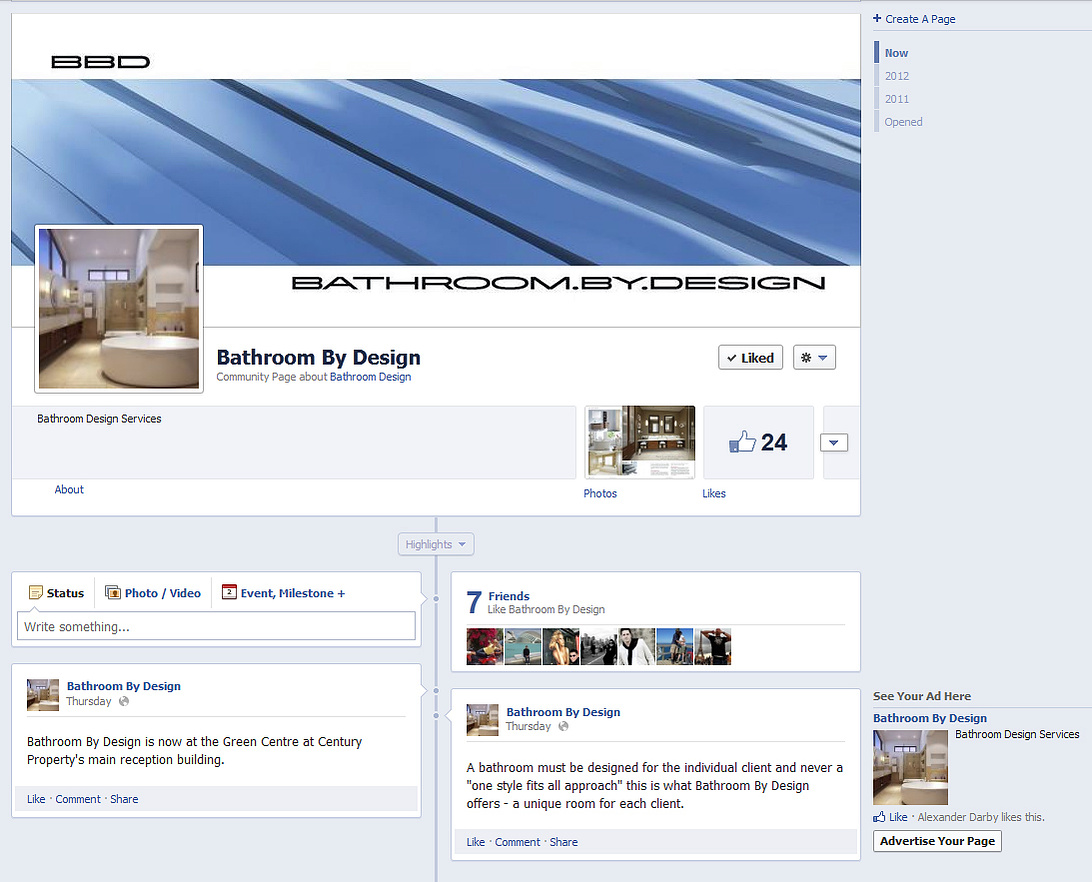The image size is (1092, 882).
Task: Click the 'See Your Ad Here' heading
Action: coord(921,696)
